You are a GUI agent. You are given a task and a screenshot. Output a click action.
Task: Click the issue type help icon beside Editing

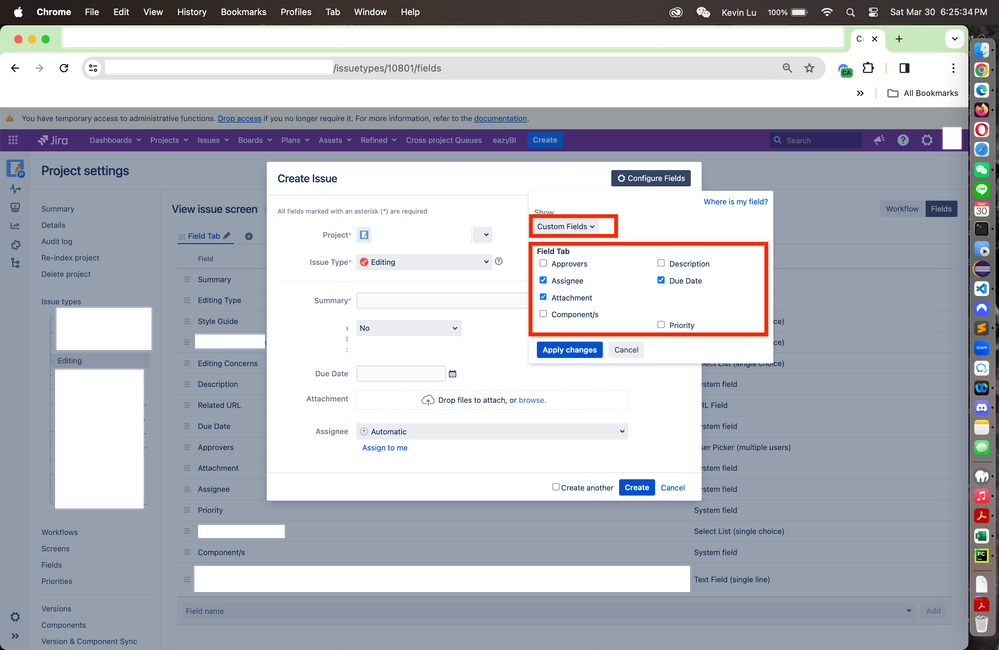(499, 261)
